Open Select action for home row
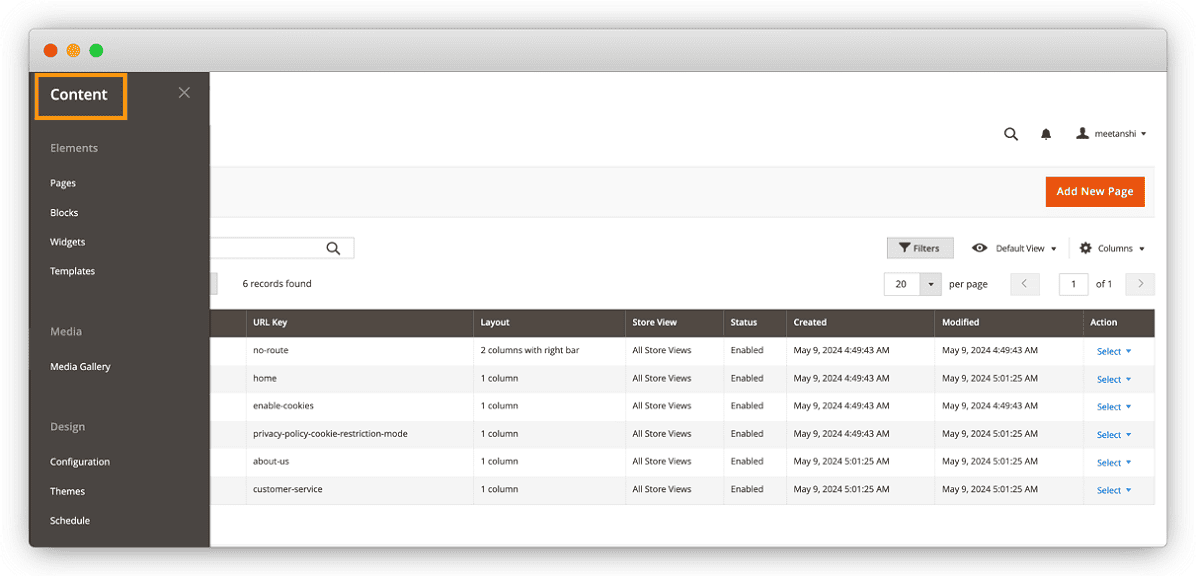The image size is (1196, 576). click(x=1114, y=380)
